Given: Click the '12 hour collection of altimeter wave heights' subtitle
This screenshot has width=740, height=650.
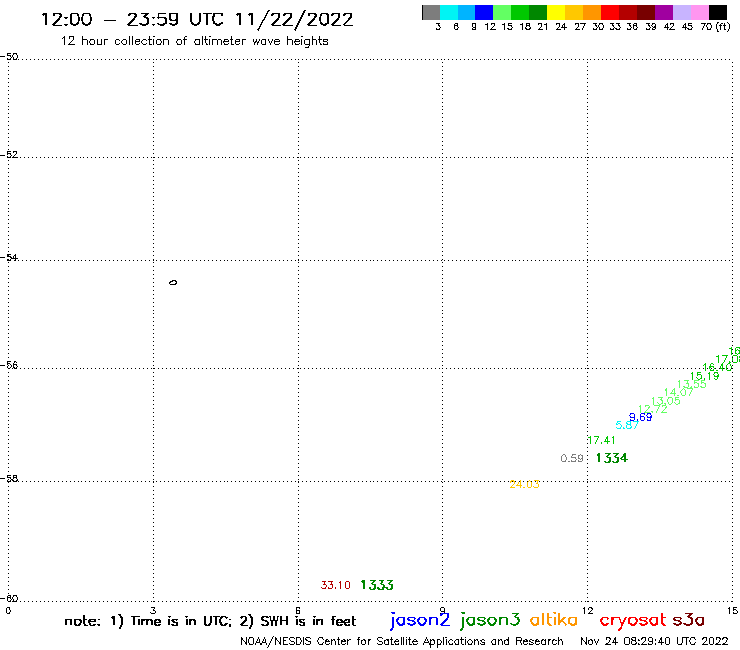Looking at the screenshot, I should pyautogui.click(x=194, y=41).
